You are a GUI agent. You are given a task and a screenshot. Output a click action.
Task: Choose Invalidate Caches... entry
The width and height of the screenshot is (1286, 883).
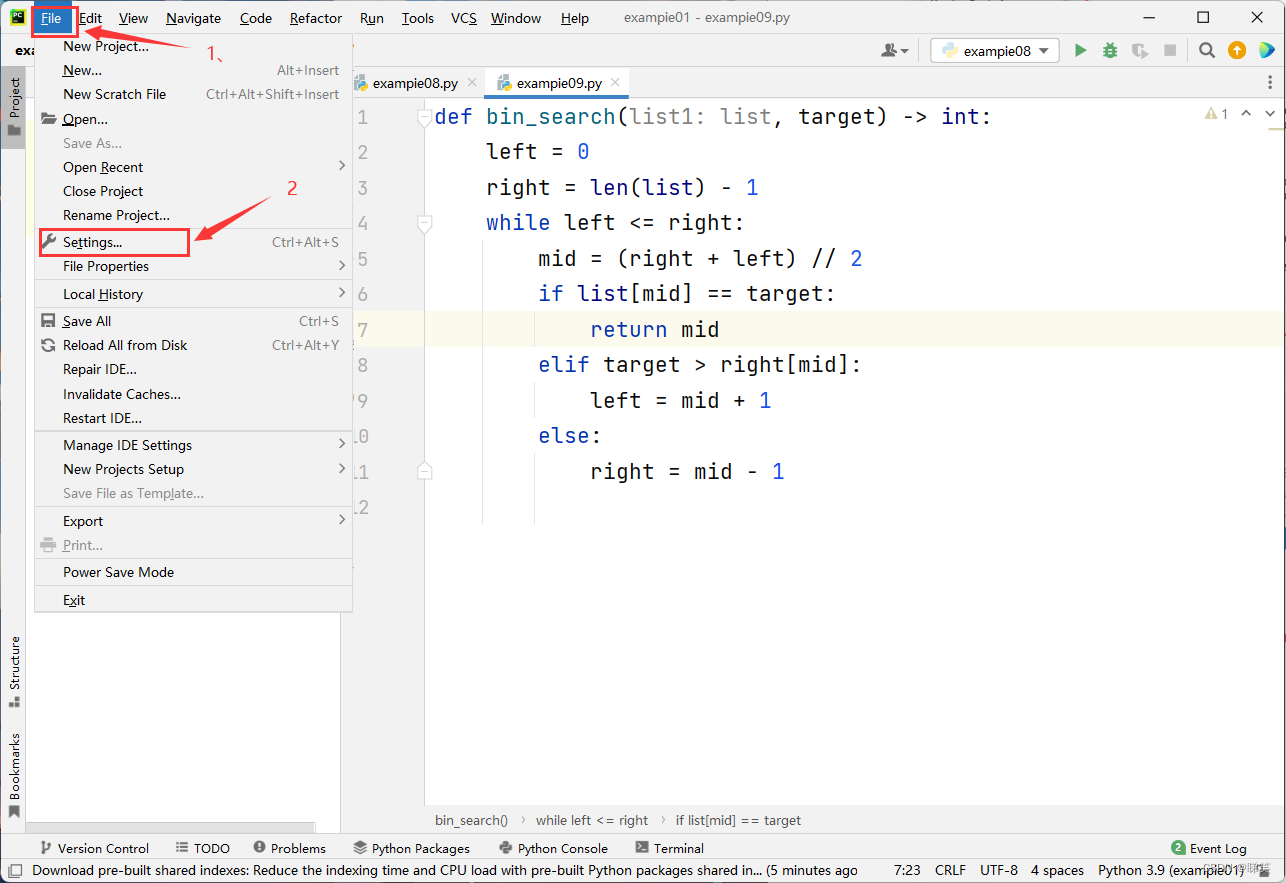pos(193,394)
